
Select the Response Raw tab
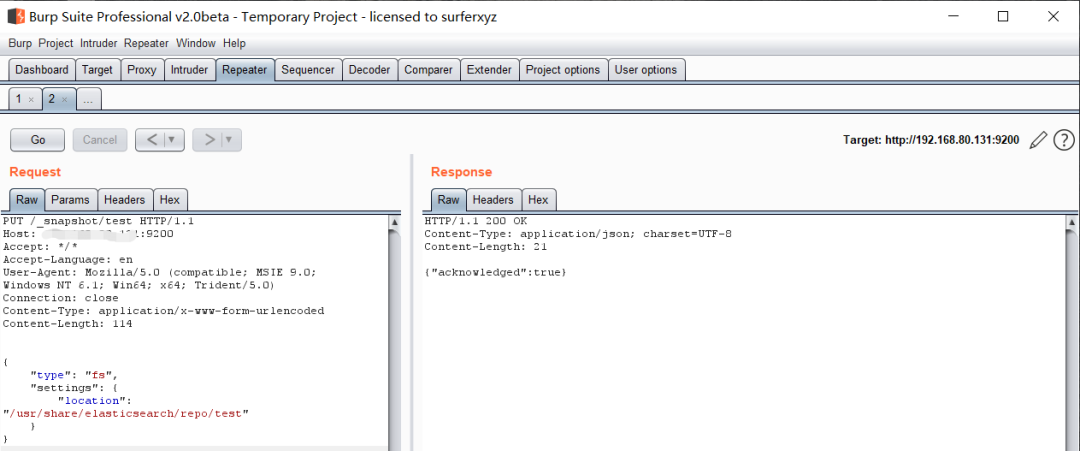click(x=448, y=200)
